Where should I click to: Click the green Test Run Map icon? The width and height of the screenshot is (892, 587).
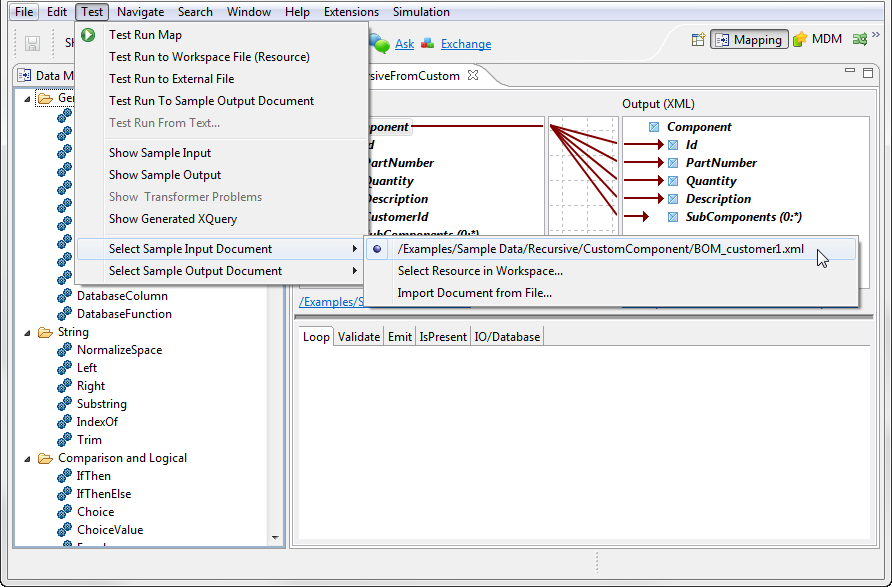tap(88, 35)
